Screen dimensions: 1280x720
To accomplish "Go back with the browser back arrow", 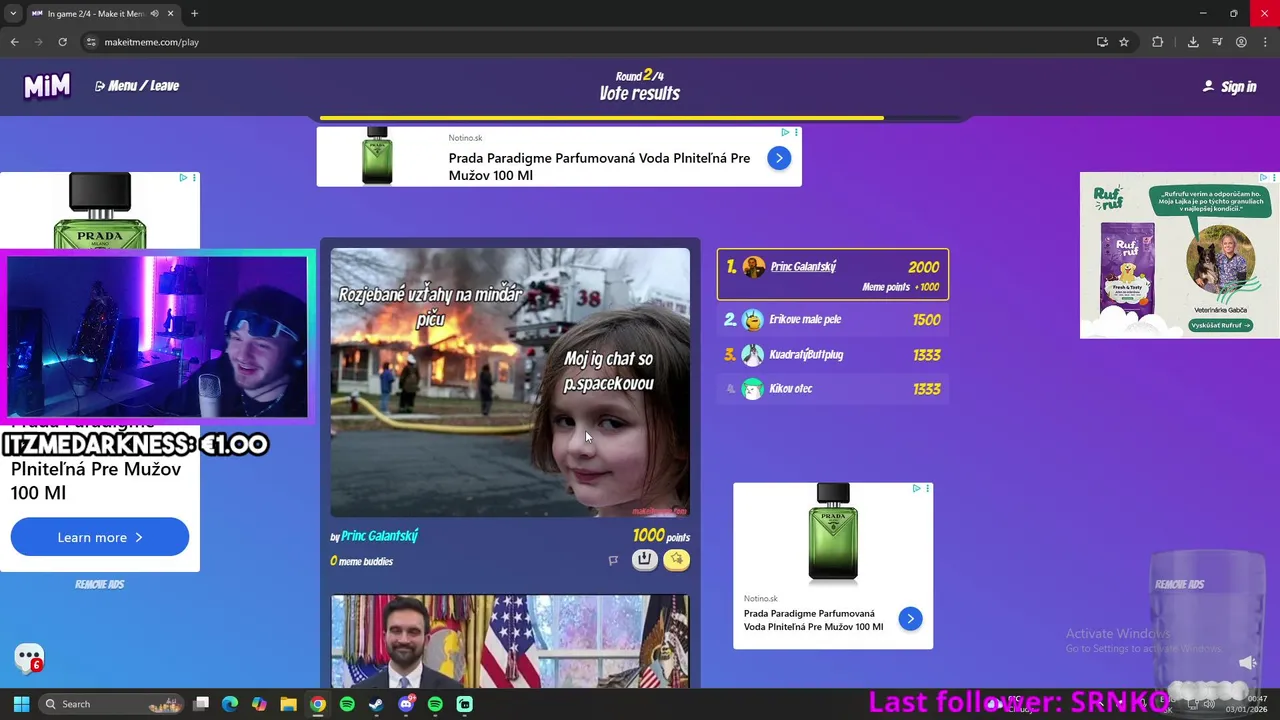I will pos(14,42).
